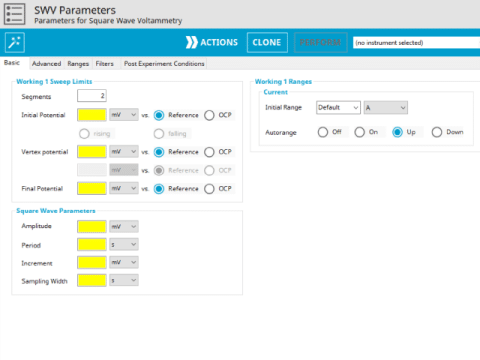480x360 pixels.
Task: Switch to the Filters tab
Action: coord(104,63)
